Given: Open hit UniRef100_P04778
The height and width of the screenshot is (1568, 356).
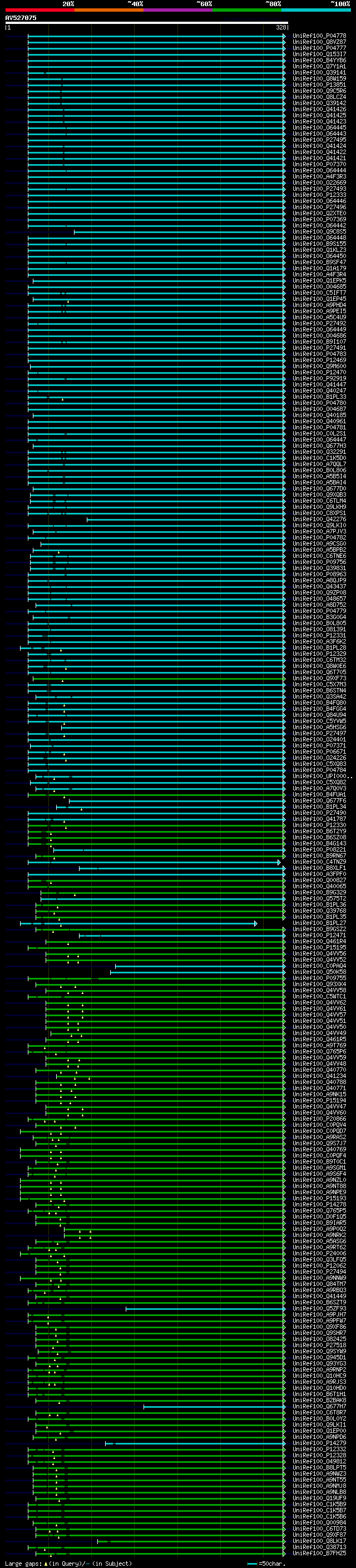Looking at the screenshot, I should tap(319, 36).
